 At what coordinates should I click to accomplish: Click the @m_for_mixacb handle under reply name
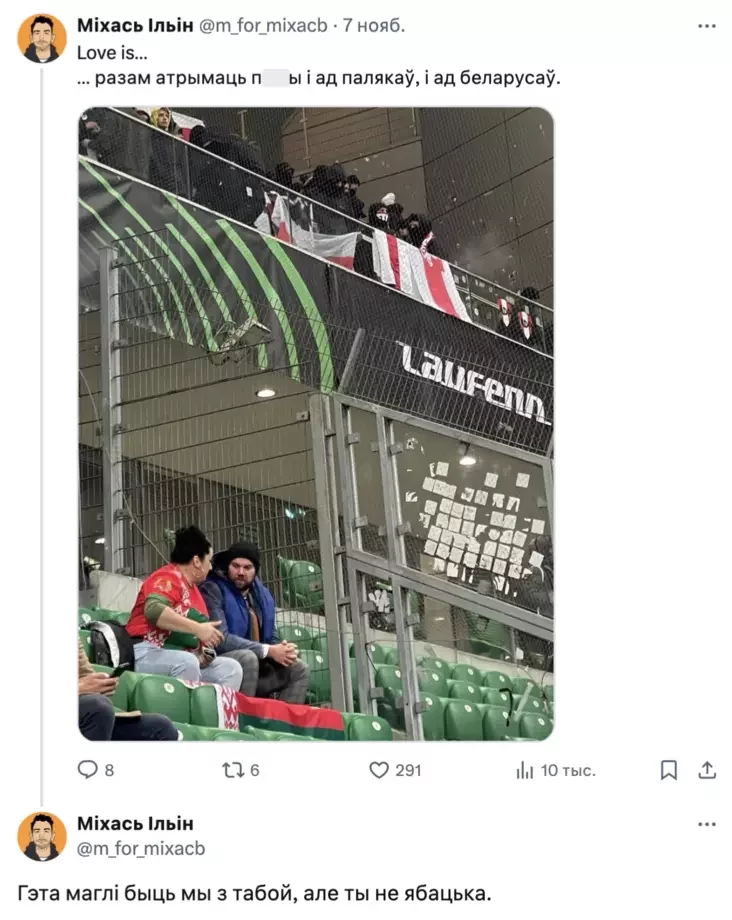(x=141, y=848)
